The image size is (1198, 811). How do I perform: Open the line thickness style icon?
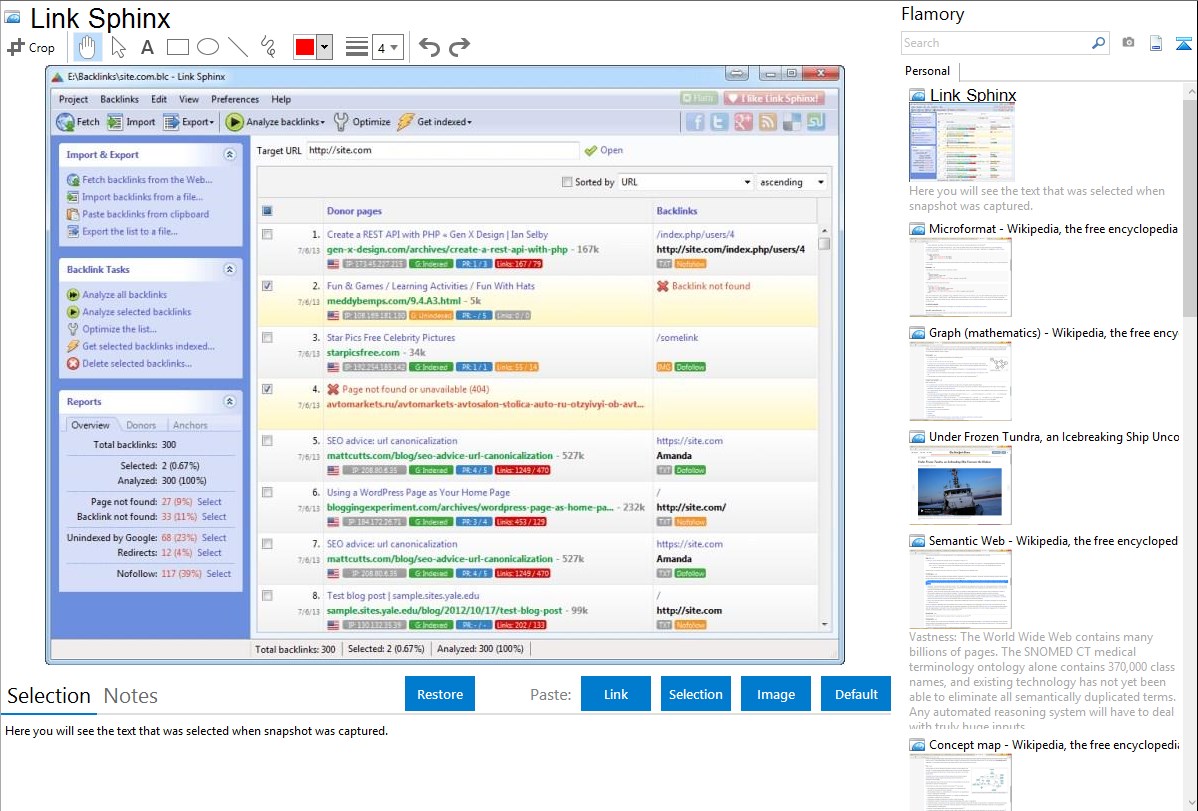[356, 47]
